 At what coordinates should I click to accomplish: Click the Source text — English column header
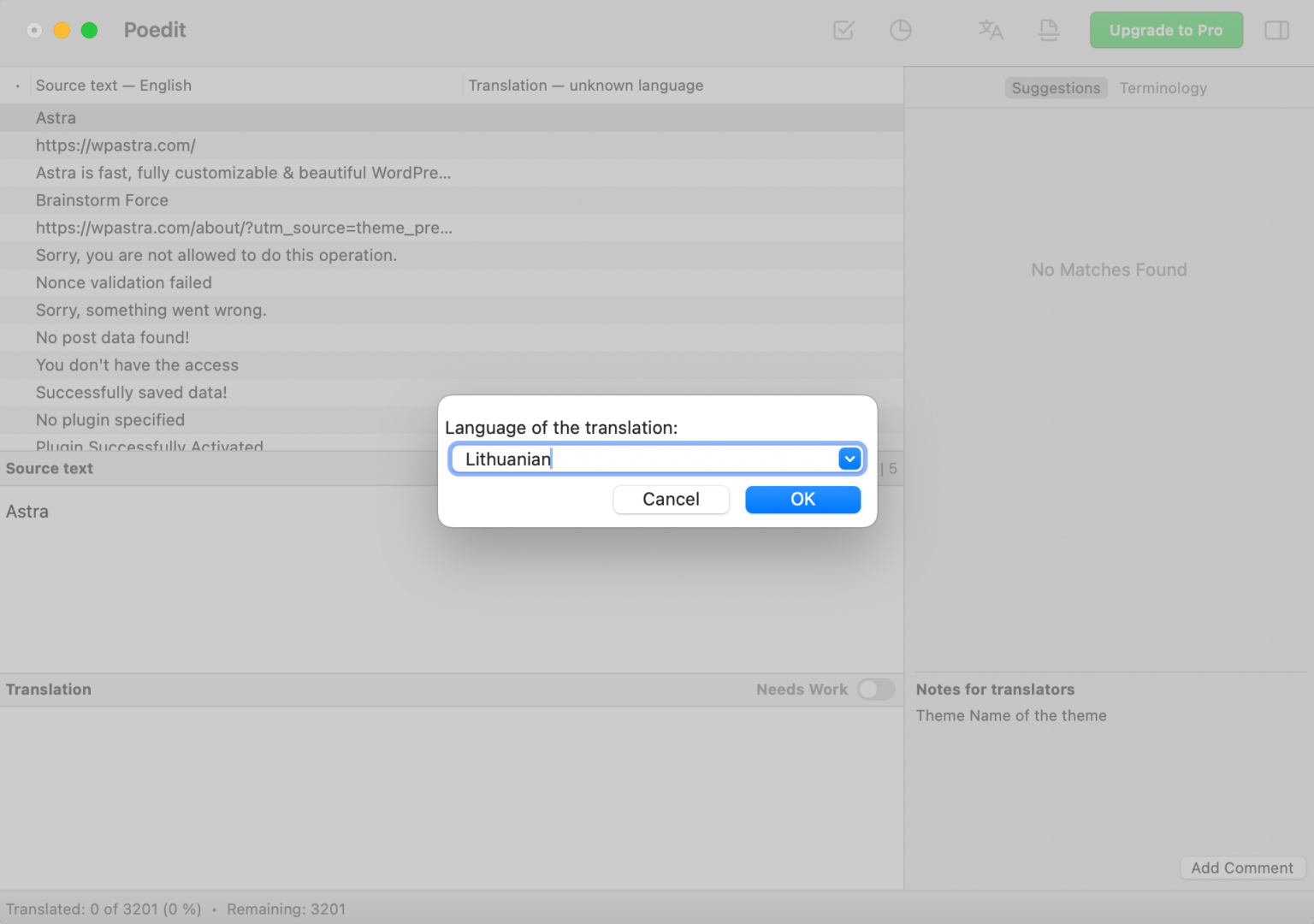tap(113, 85)
